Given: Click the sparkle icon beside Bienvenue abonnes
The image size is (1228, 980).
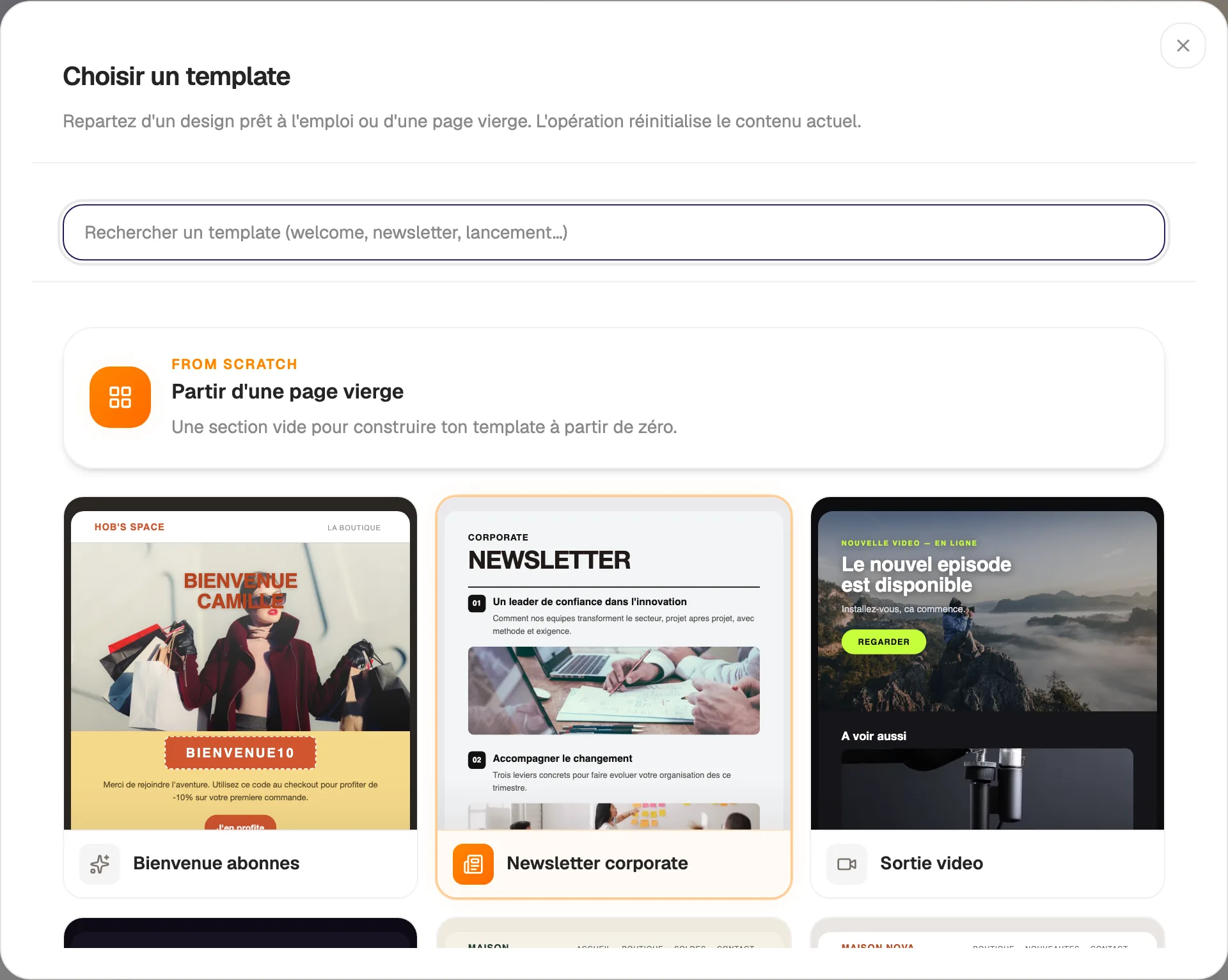Looking at the screenshot, I should click(100, 864).
